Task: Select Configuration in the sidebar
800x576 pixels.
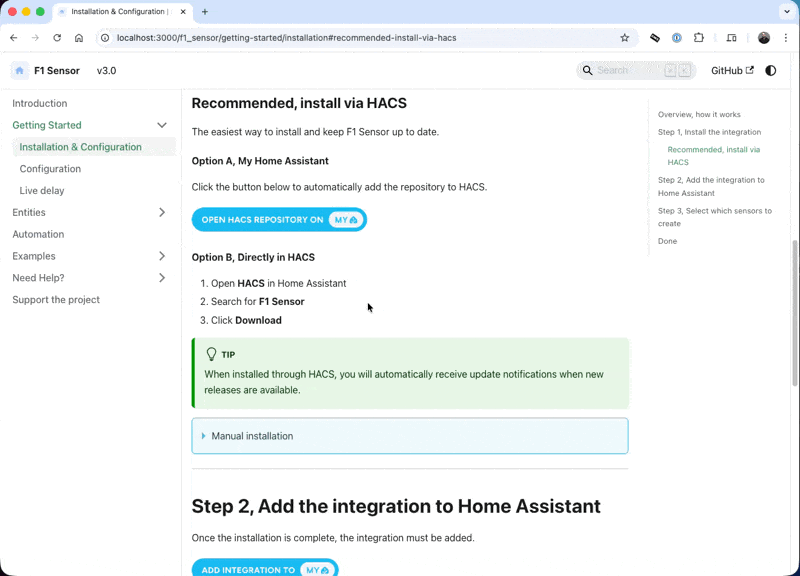Action: click(50, 169)
